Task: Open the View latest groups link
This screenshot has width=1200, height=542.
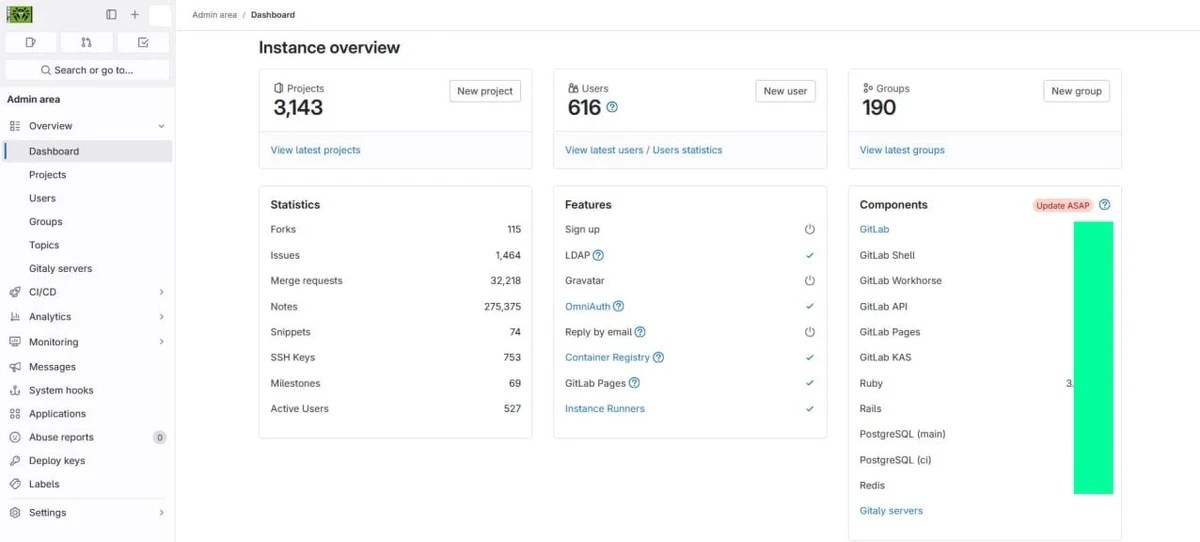Action: coord(902,150)
